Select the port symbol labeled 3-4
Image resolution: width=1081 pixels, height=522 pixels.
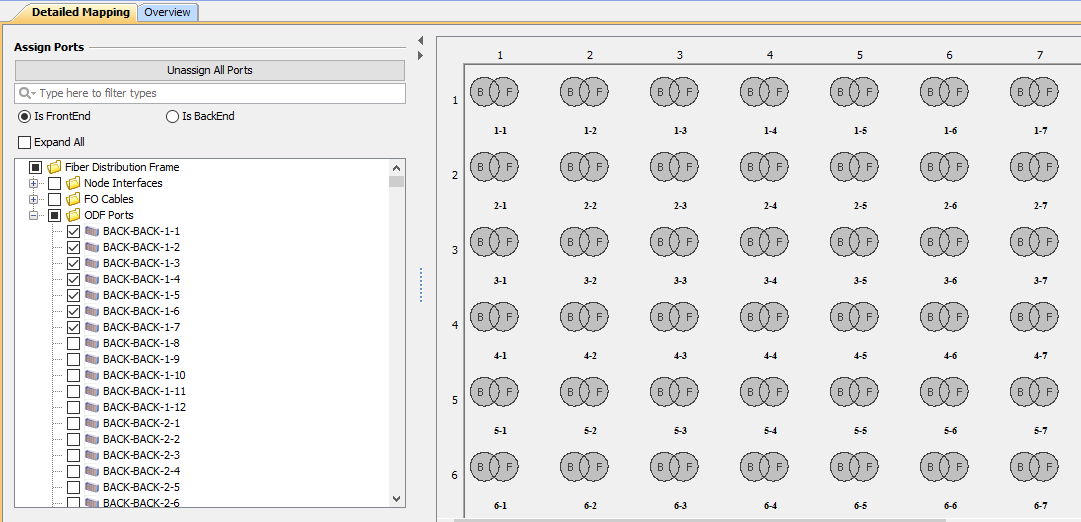pyautogui.click(x=764, y=243)
